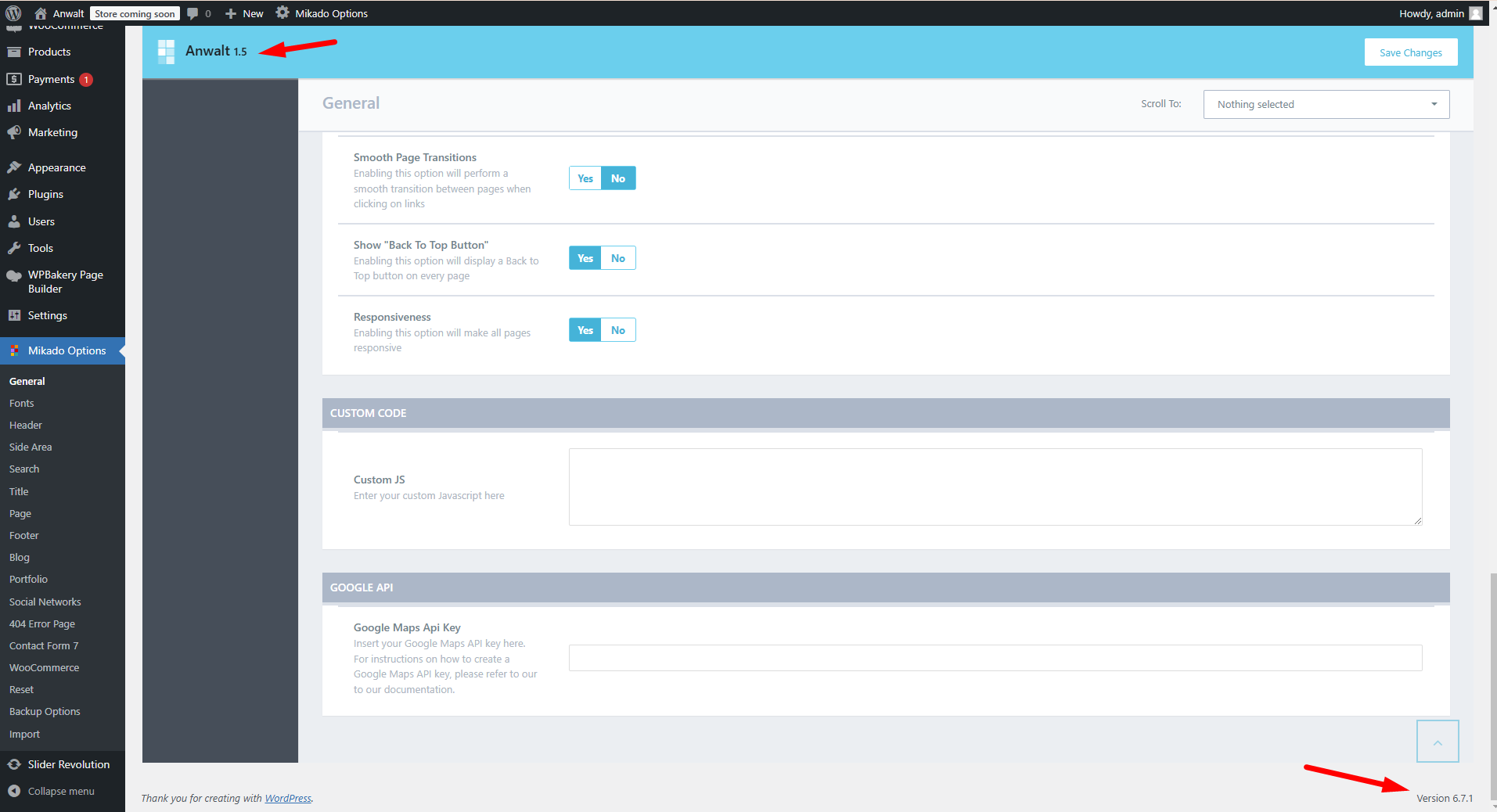Image resolution: width=1497 pixels, height=812 pixels.
Task: Open the Anwalt site home icon
Action: click(41, 13)
